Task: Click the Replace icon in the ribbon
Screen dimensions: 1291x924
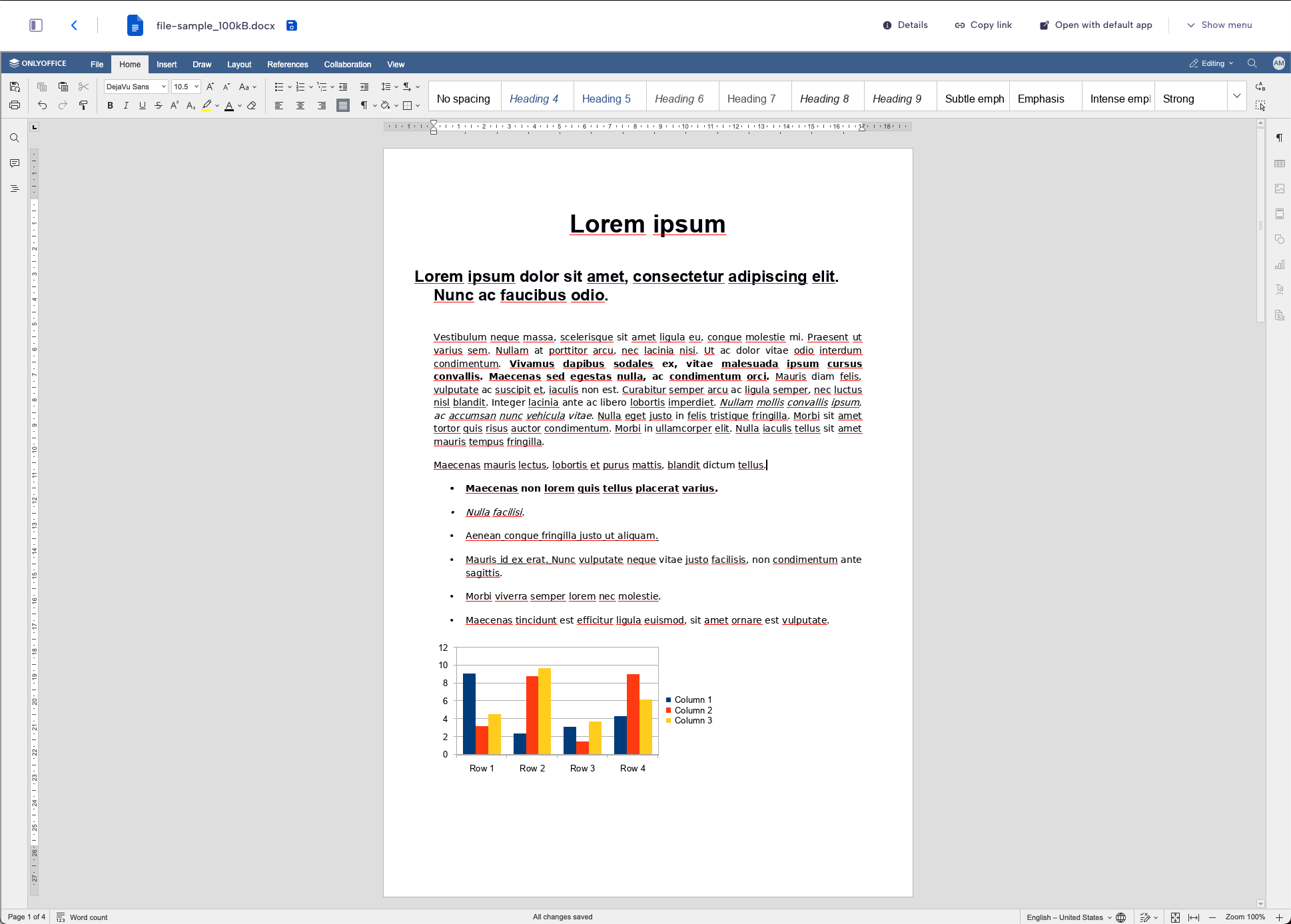Action: [1260, 87]
